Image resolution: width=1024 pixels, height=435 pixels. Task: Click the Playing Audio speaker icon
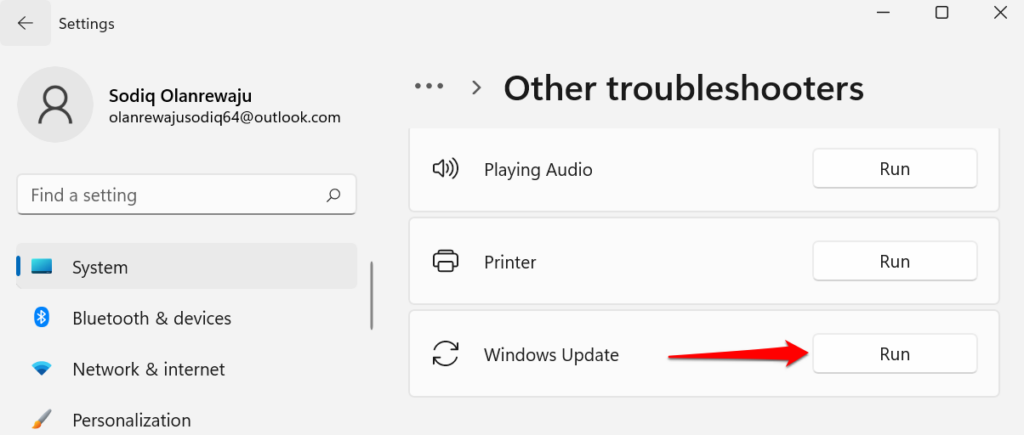[445, 169]
